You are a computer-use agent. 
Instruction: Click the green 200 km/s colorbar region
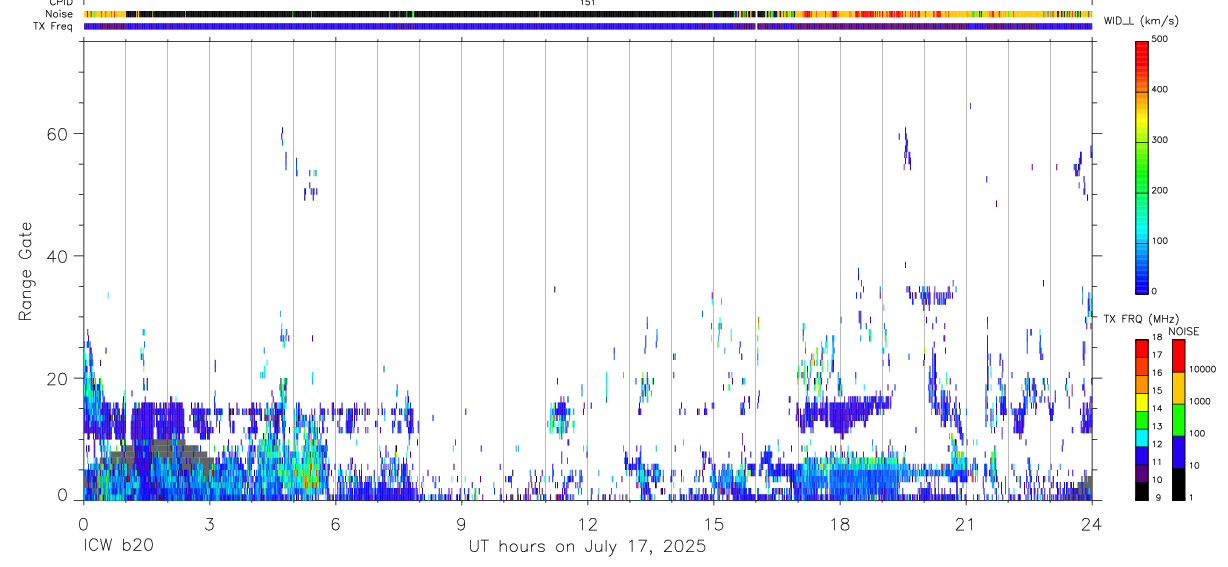(1142, 190)
